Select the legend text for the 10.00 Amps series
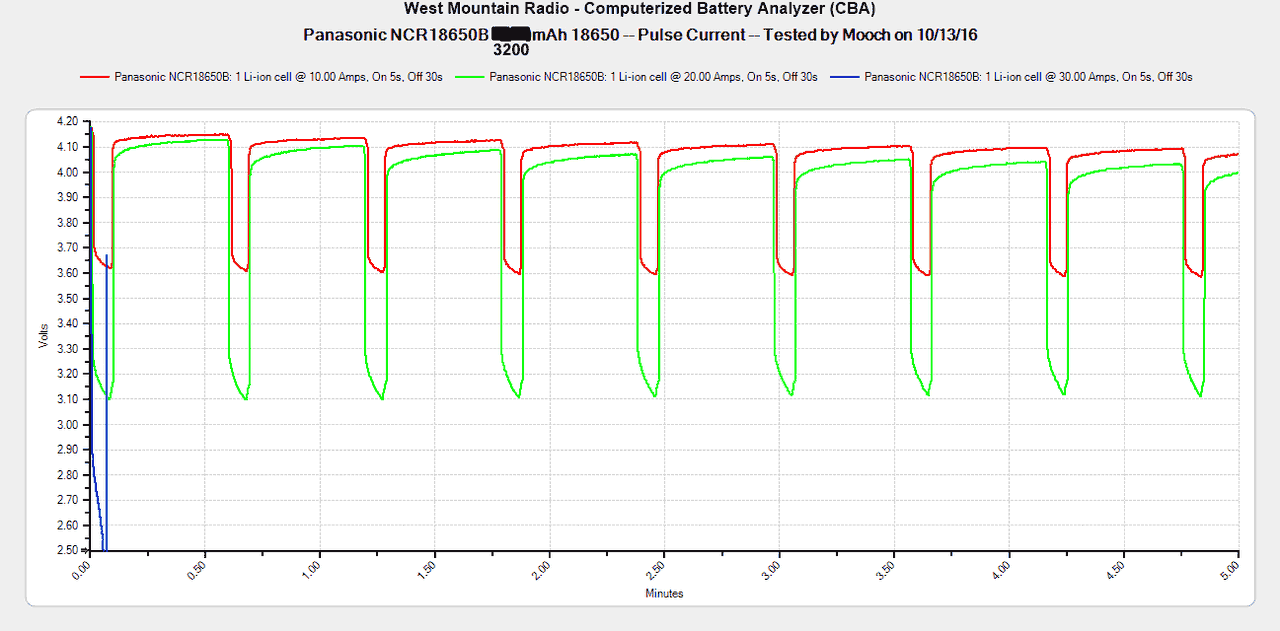The image size is (1280, 631). pos(279,77)
